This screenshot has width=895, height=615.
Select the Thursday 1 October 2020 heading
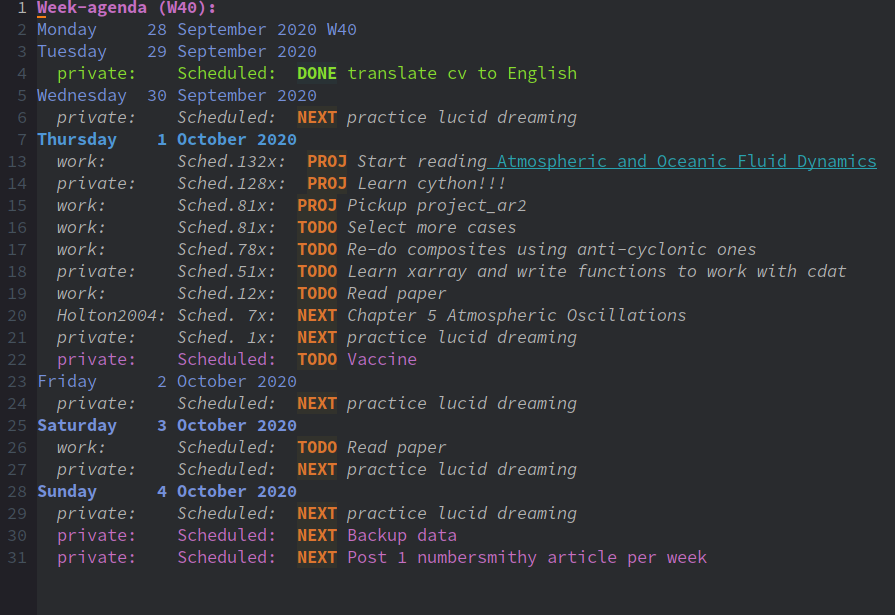point(167,139)
